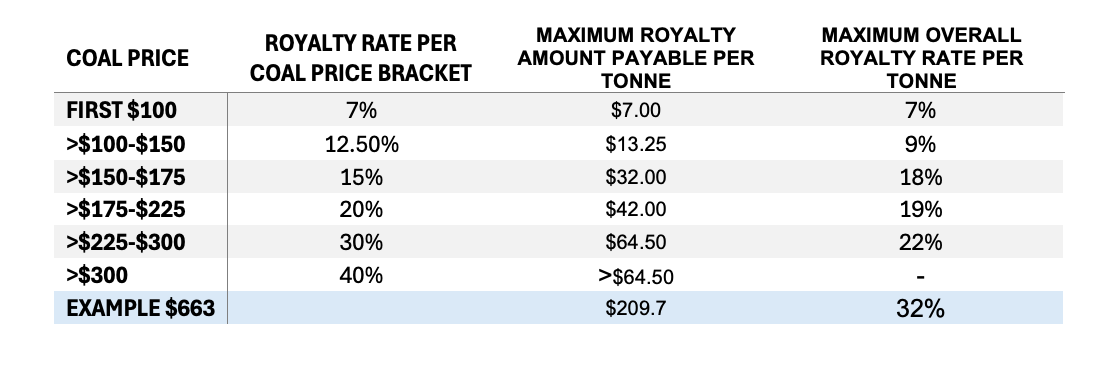1099x365 pixels.
Task: Click the ROYALTY RATE PER COAL PRICE BRACKET header
Action: pos(361,57)
